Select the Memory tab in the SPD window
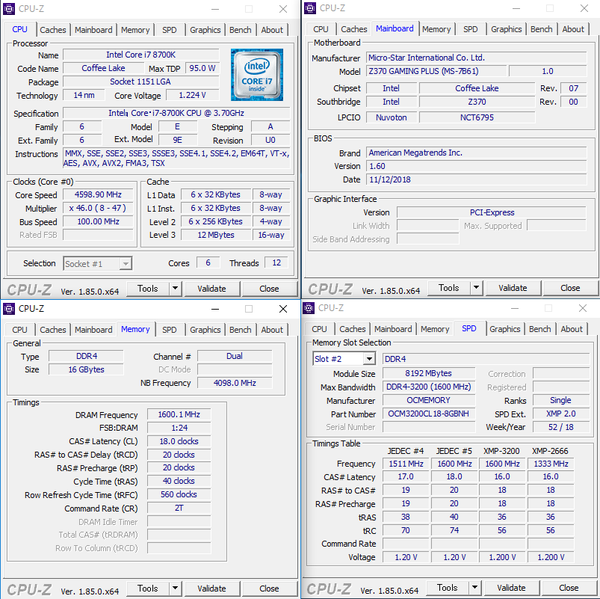This screenshot has height=599, width=600. click(x=435, y=329)
